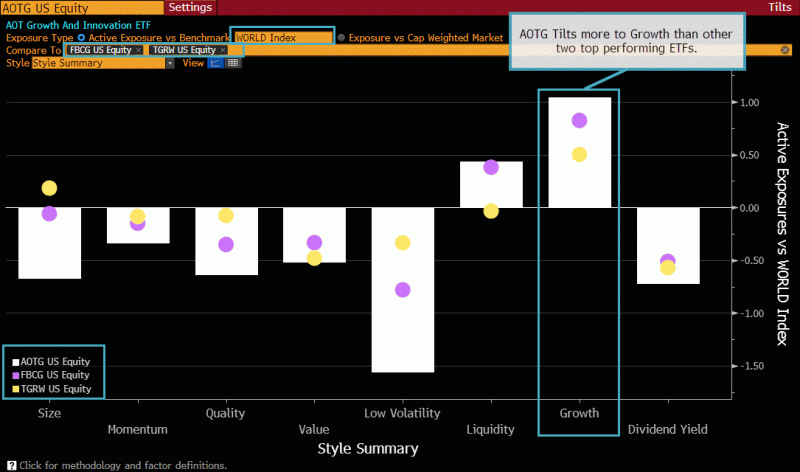Switch to chart view icon
This screenshot has height=472, width=800.
tap(215, 62)
